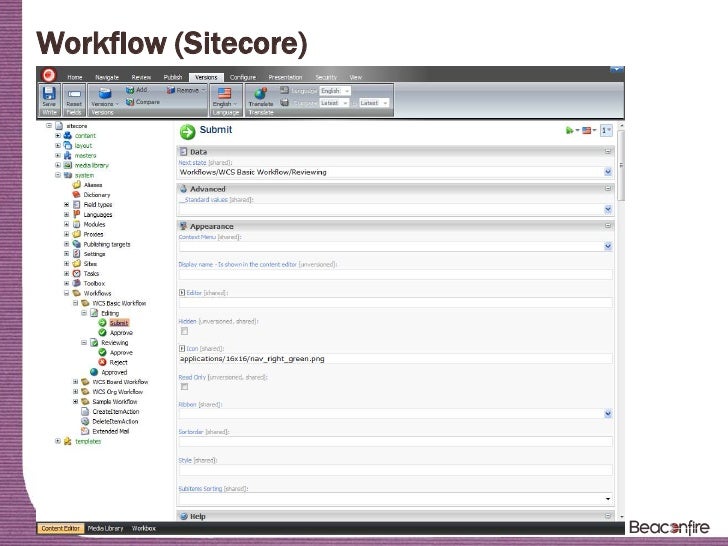
Task: Select Sample Workflow in tree
Action: click(115, 402)
